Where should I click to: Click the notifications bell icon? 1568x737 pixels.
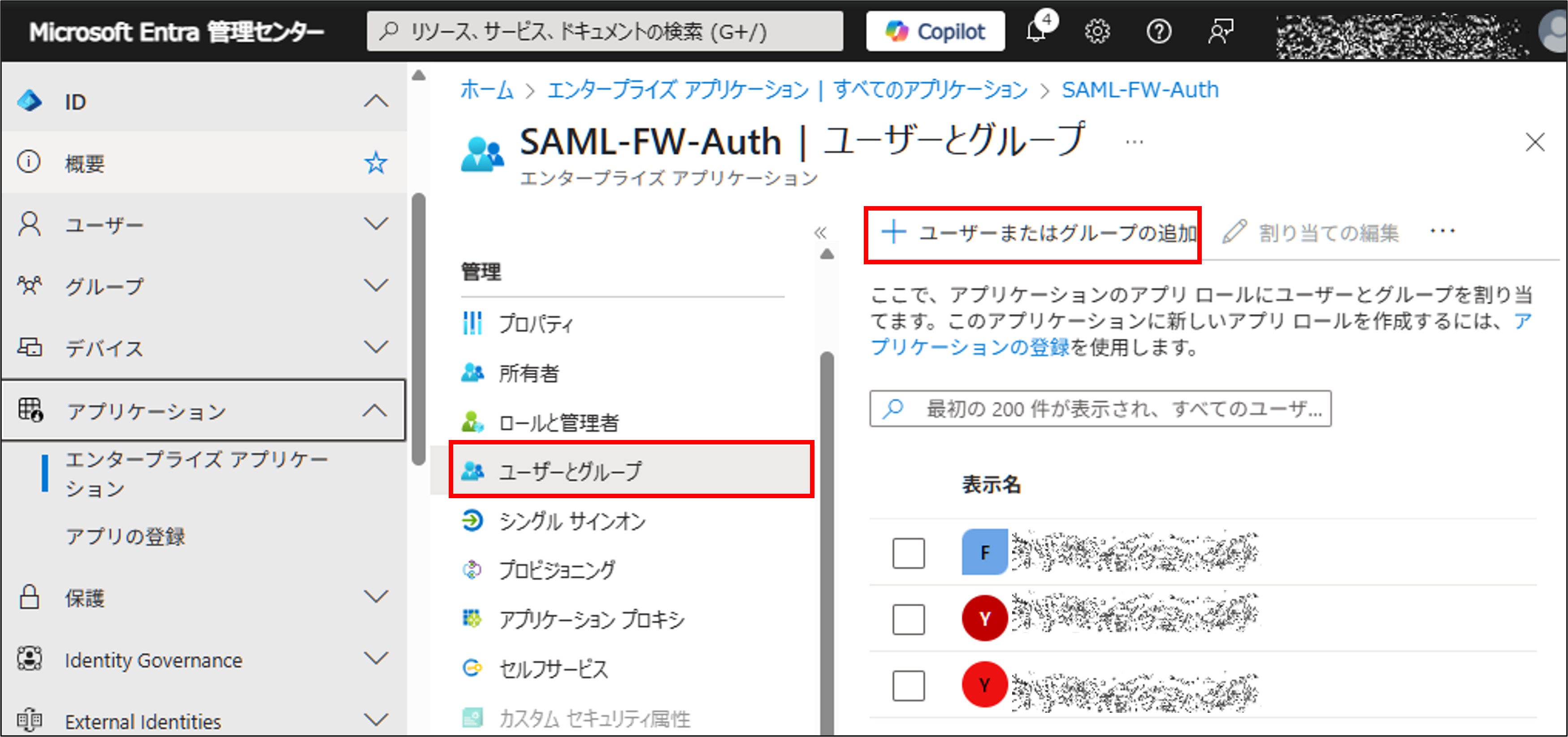pyautogui.click(x=1037, y=30)
